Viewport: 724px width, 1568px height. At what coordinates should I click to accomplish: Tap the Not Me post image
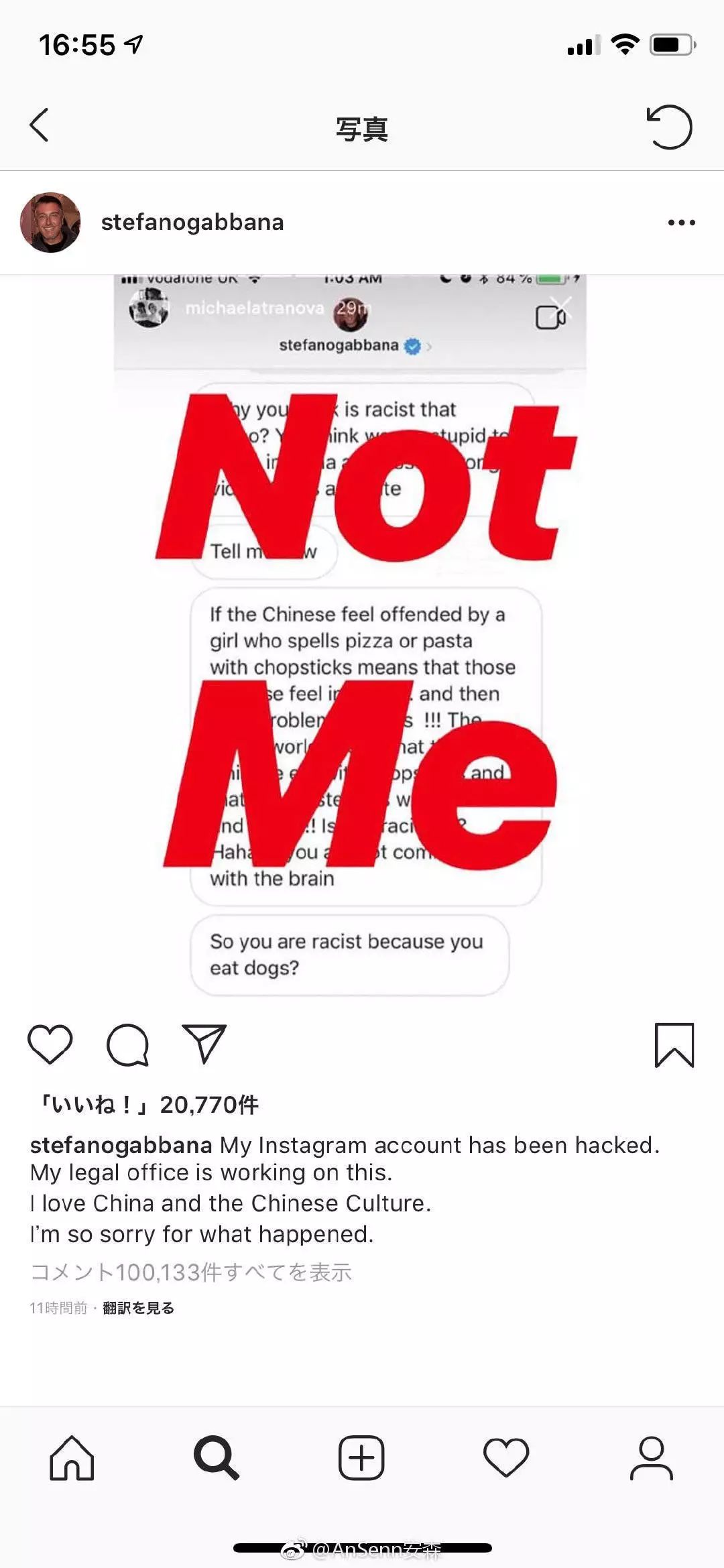pyautogui.click(x=362, y=637)
